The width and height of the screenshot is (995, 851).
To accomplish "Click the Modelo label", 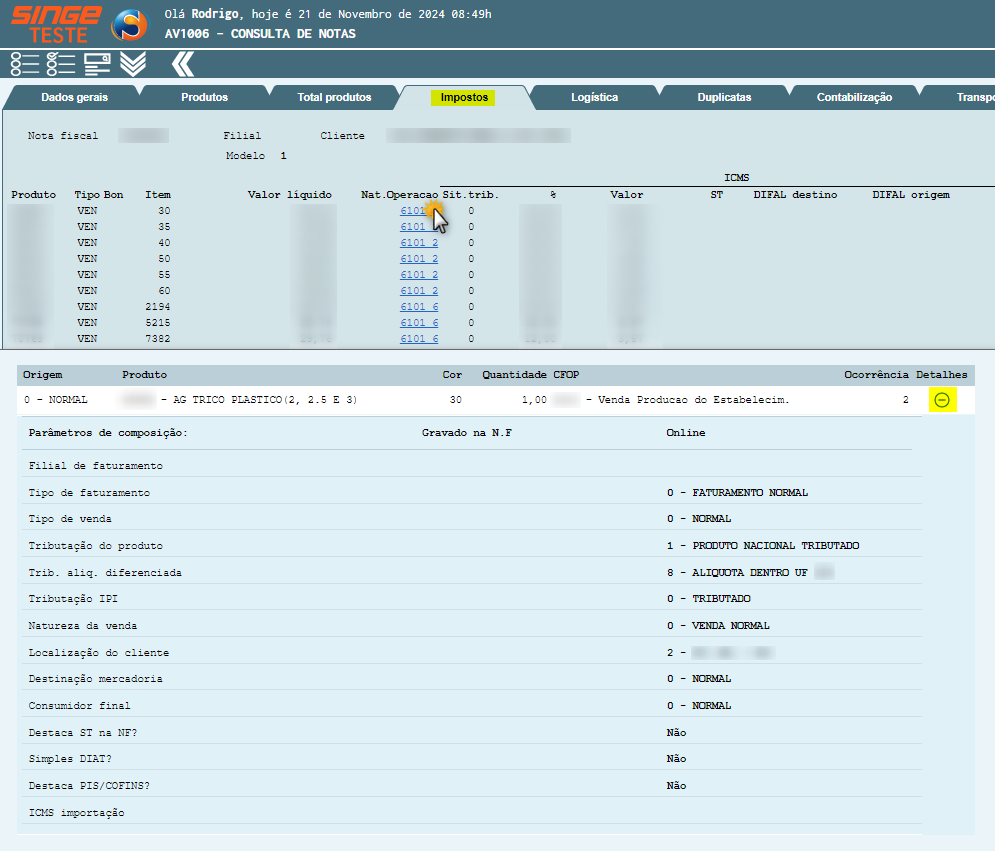I will (245, 155).
